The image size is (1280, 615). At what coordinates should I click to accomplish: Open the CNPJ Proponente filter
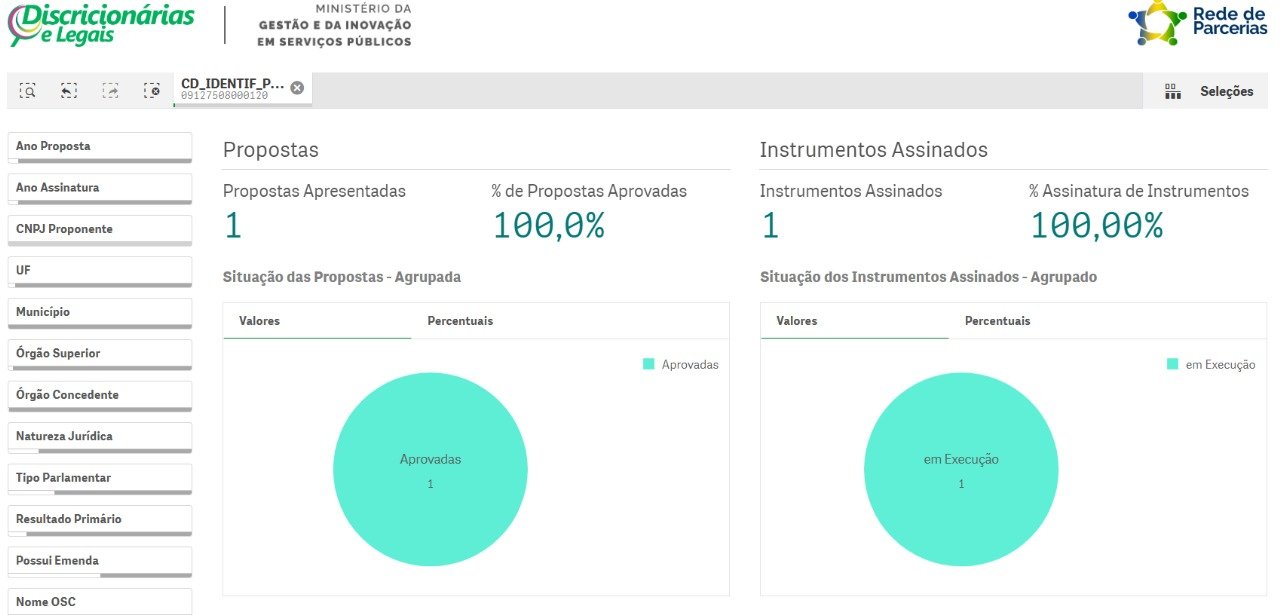coord(99,230)
